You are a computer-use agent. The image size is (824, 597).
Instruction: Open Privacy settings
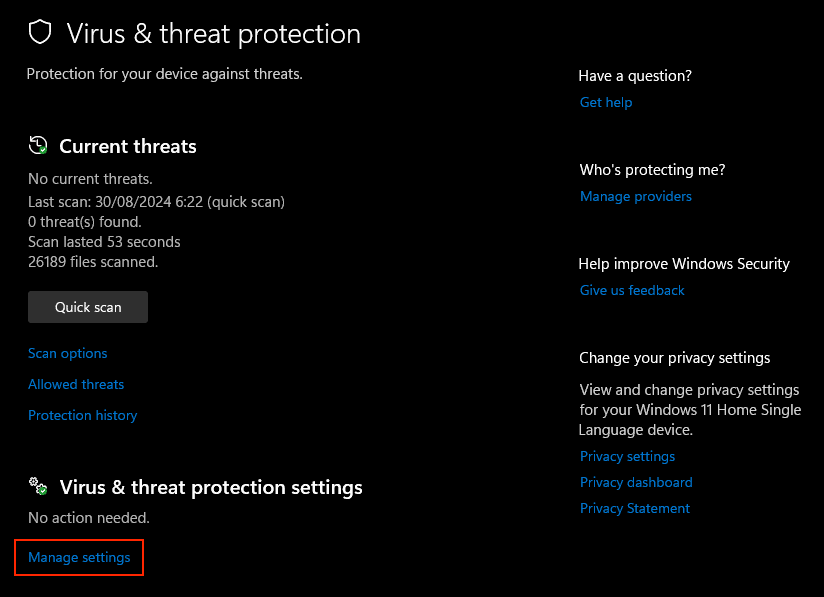(627, 456)
